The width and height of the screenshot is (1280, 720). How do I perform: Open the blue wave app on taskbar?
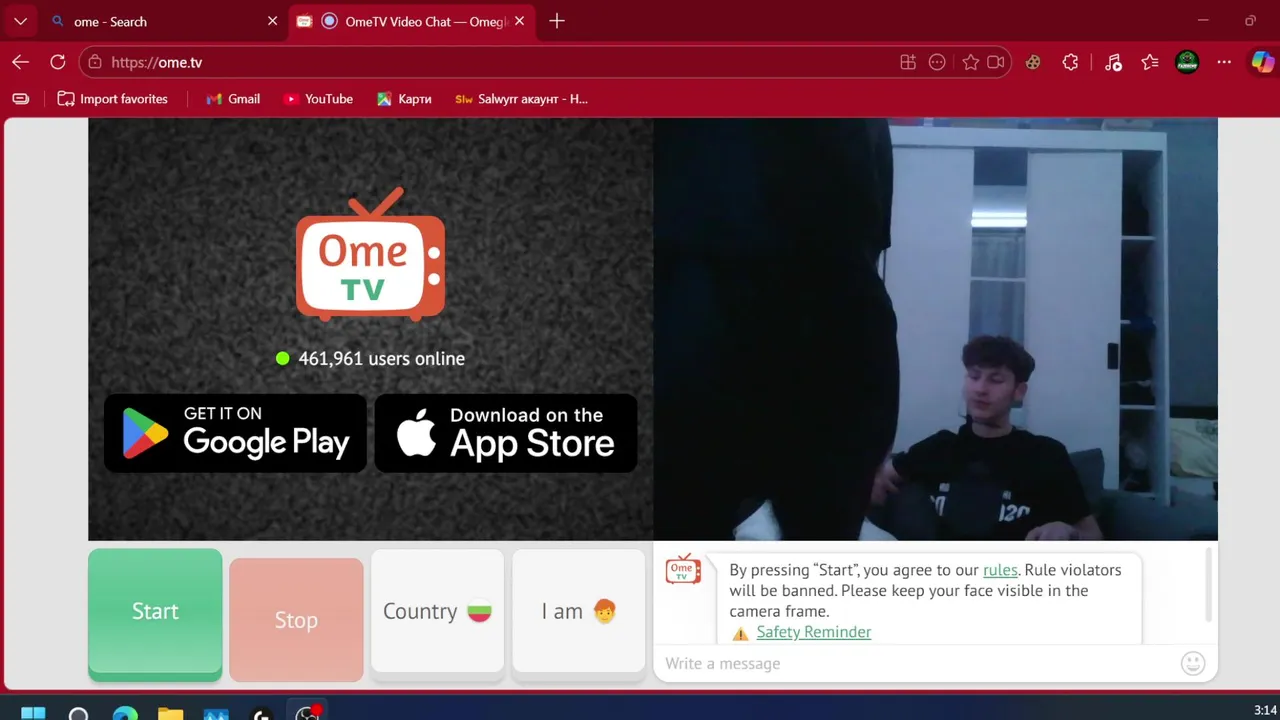coord(216,713)
